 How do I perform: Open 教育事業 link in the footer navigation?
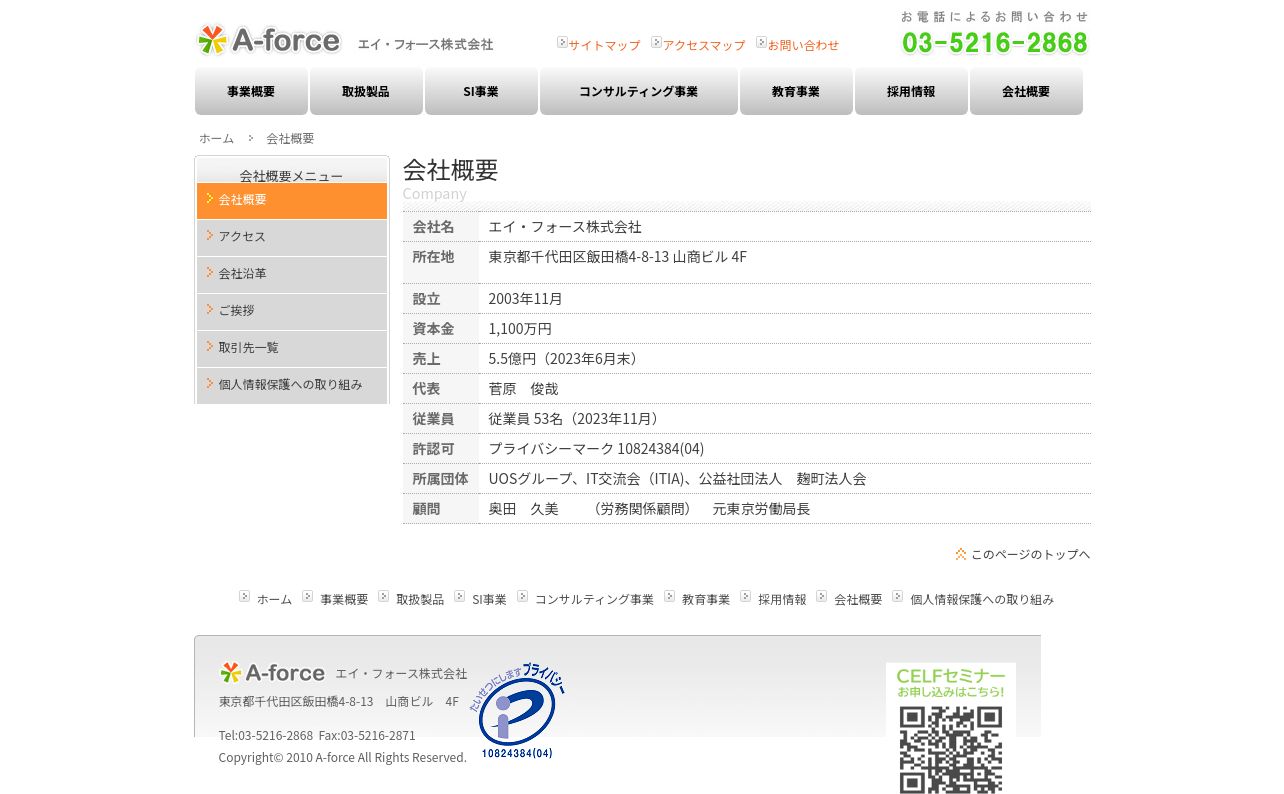[706, 599]
